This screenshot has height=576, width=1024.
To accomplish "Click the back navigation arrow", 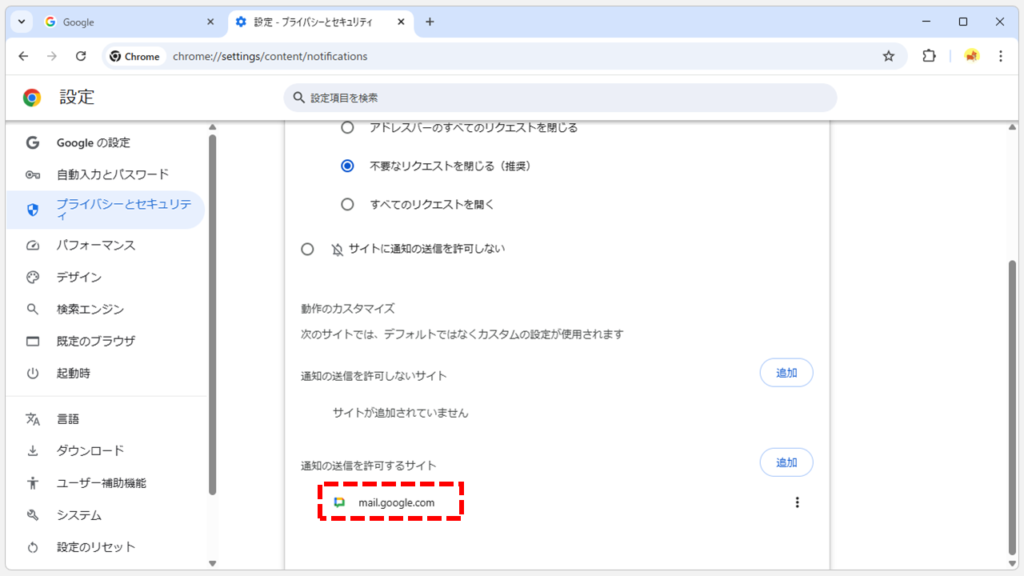I will (24, 56).
